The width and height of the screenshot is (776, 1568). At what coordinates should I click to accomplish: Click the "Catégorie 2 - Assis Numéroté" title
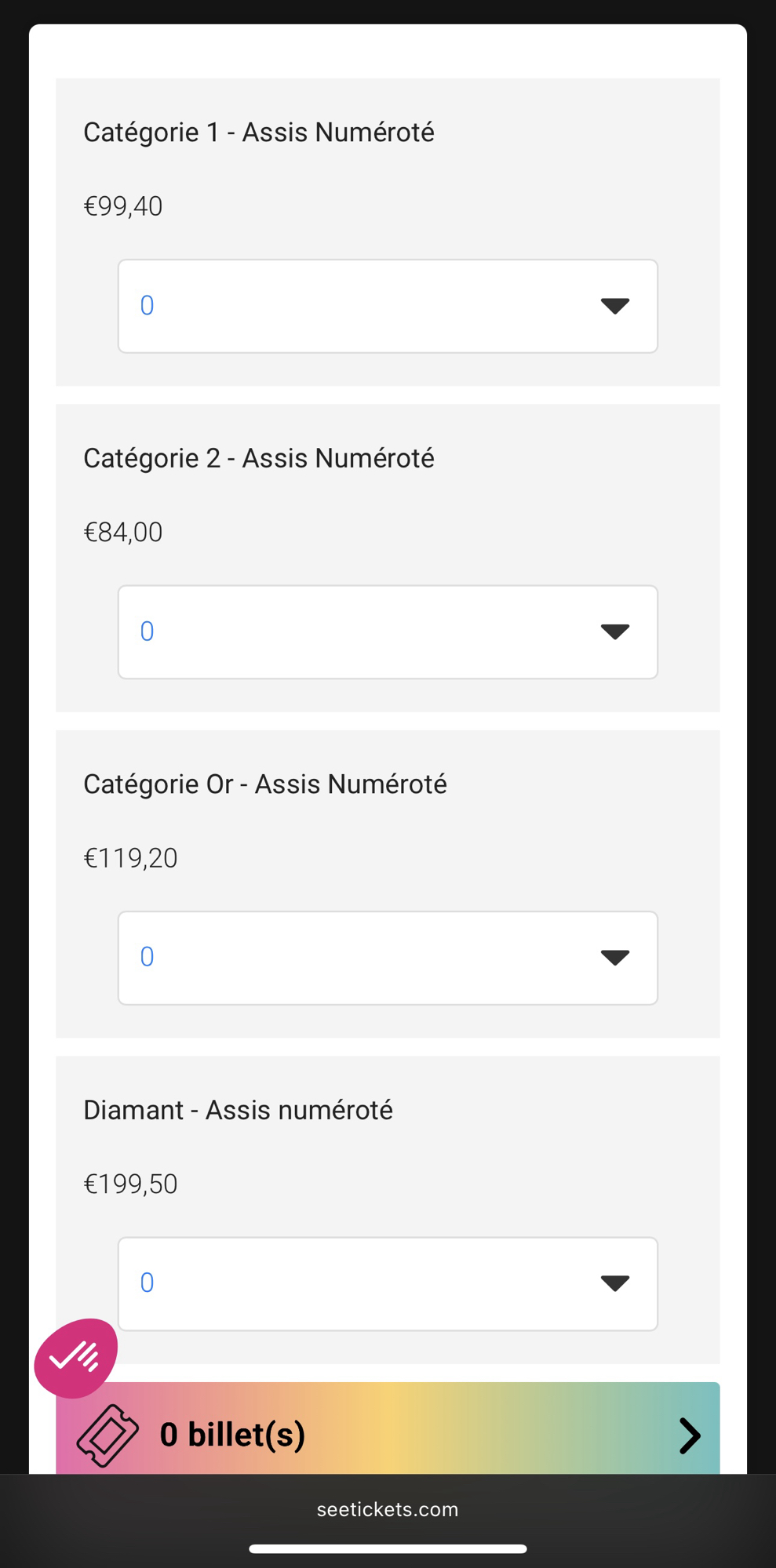click(259, 458)
